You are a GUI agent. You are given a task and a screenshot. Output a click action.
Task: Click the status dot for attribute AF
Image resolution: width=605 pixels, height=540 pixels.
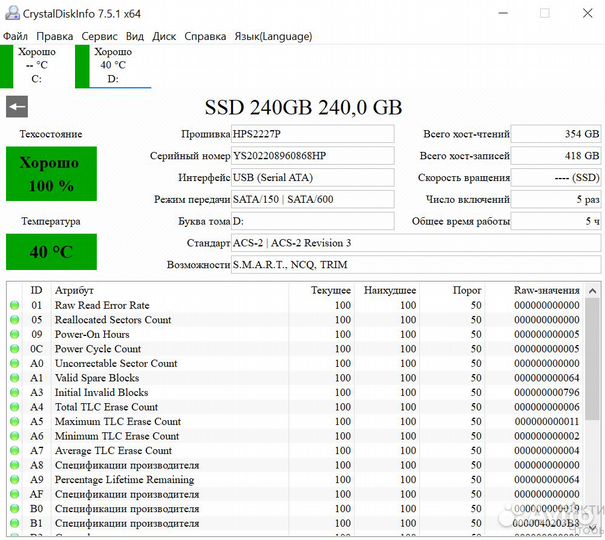[x=15, y=494]
